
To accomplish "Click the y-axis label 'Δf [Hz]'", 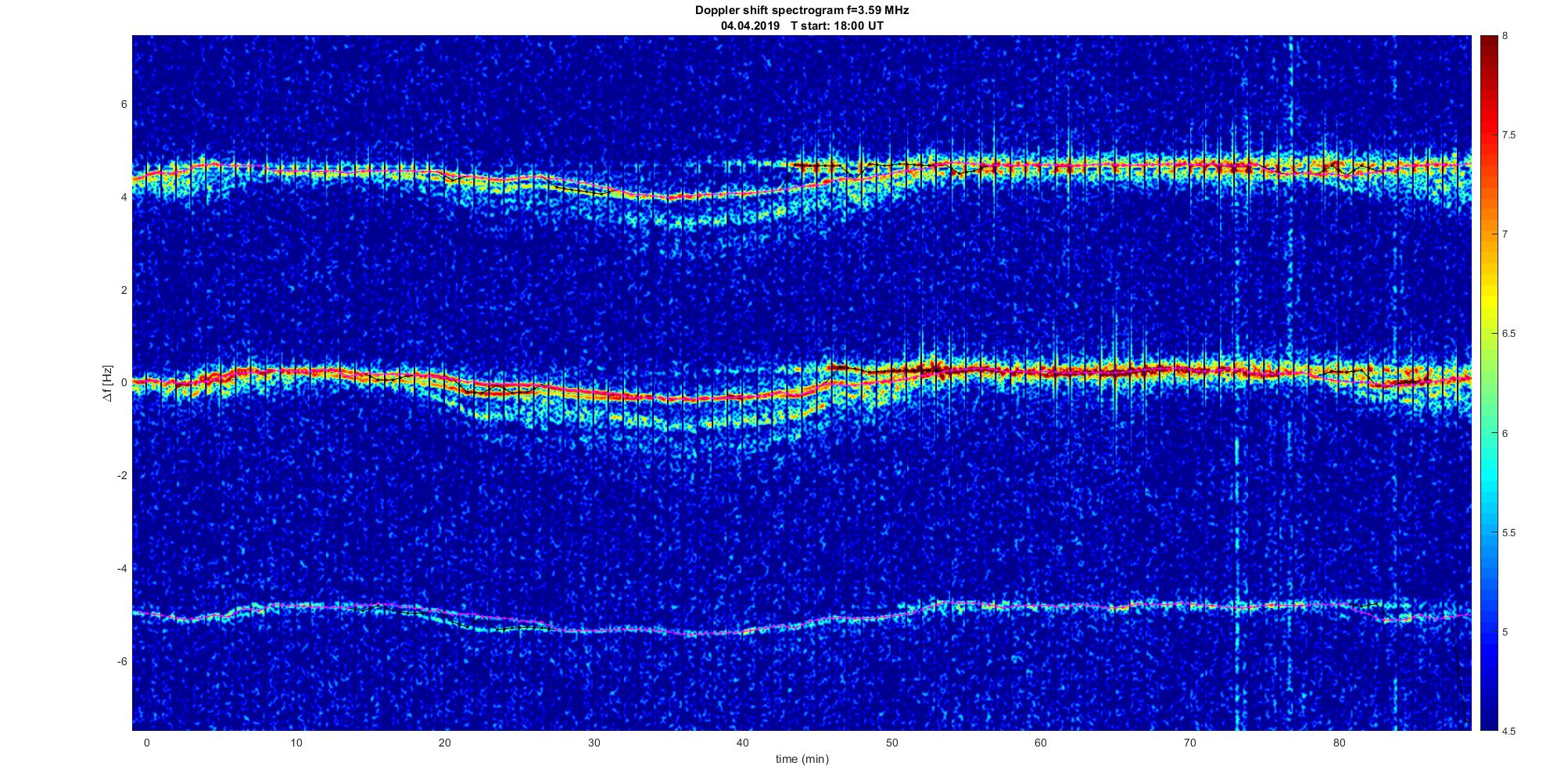I will 109,383.
